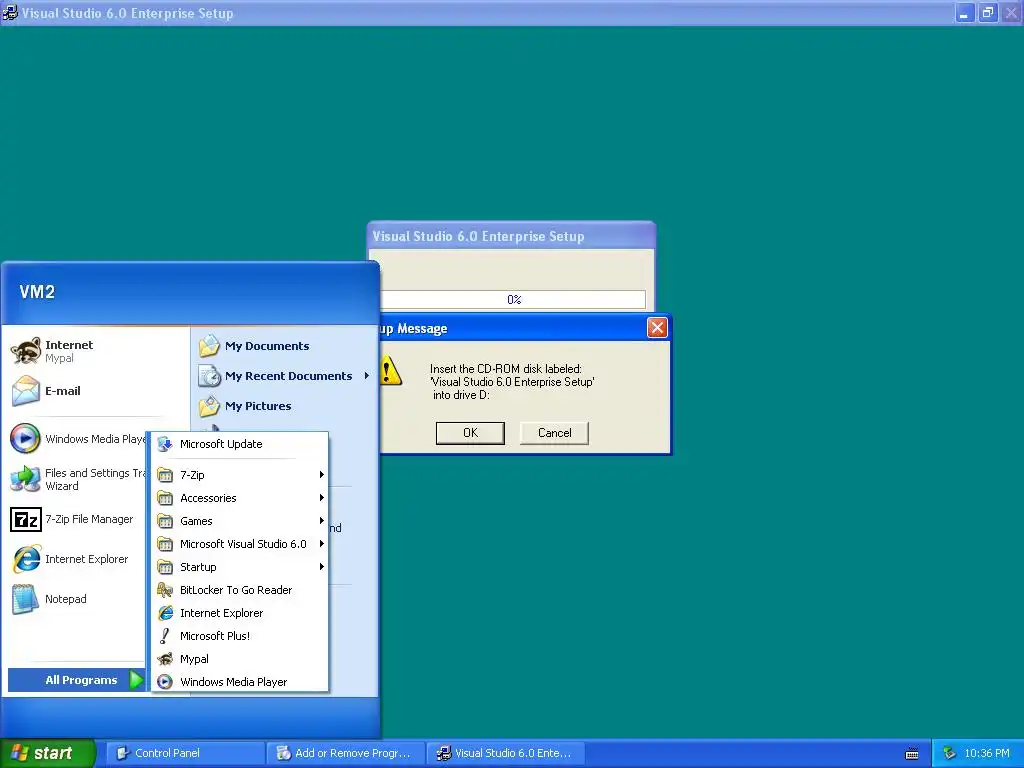The height and width of the screenshot is (768, 1024).
Task: Choose BitLocker To Go Reader entry
Action: (x=240, y=590)
